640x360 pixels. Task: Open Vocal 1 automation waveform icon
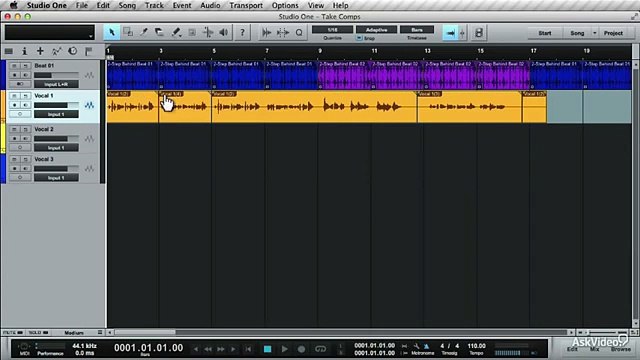pos(89,105)
